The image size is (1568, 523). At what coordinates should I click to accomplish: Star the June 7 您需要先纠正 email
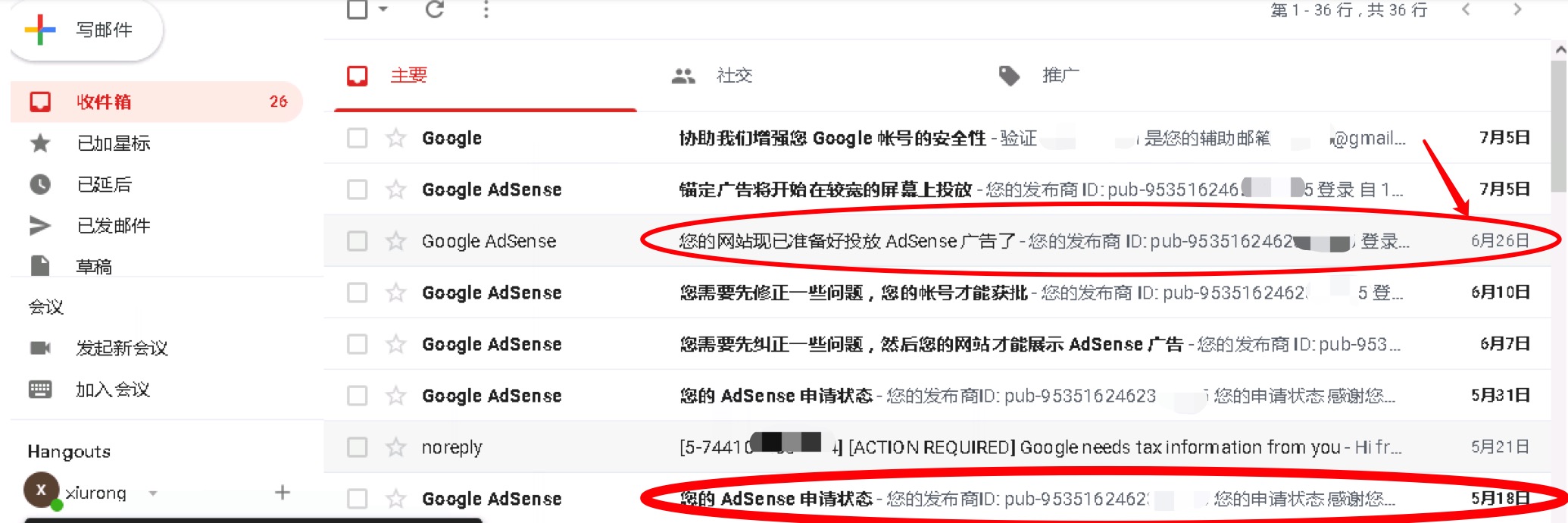(x=395, y=344)
